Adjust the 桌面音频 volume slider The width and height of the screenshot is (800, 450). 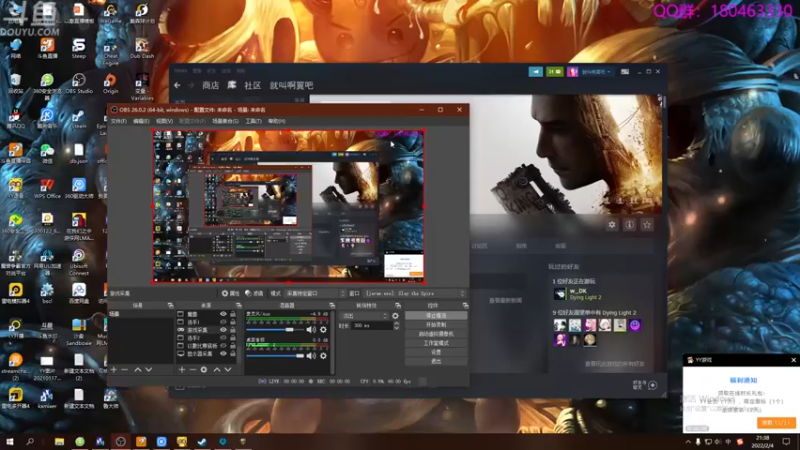[x=275, y=355]
